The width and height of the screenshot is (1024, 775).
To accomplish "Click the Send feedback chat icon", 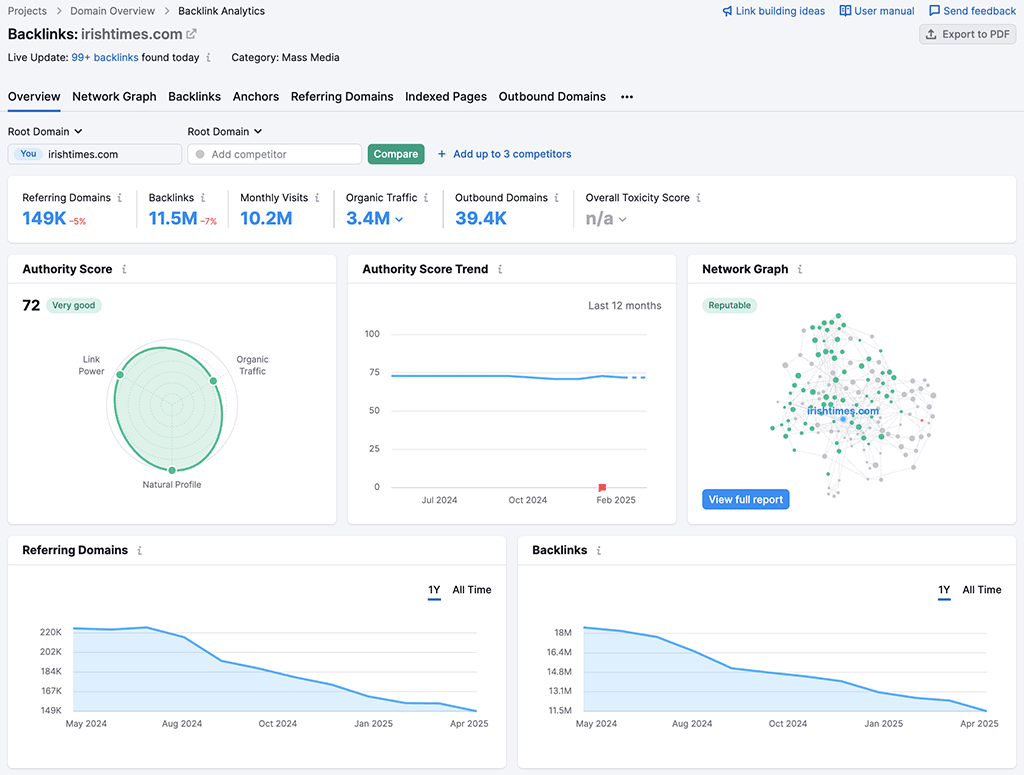I will (935, 11).
